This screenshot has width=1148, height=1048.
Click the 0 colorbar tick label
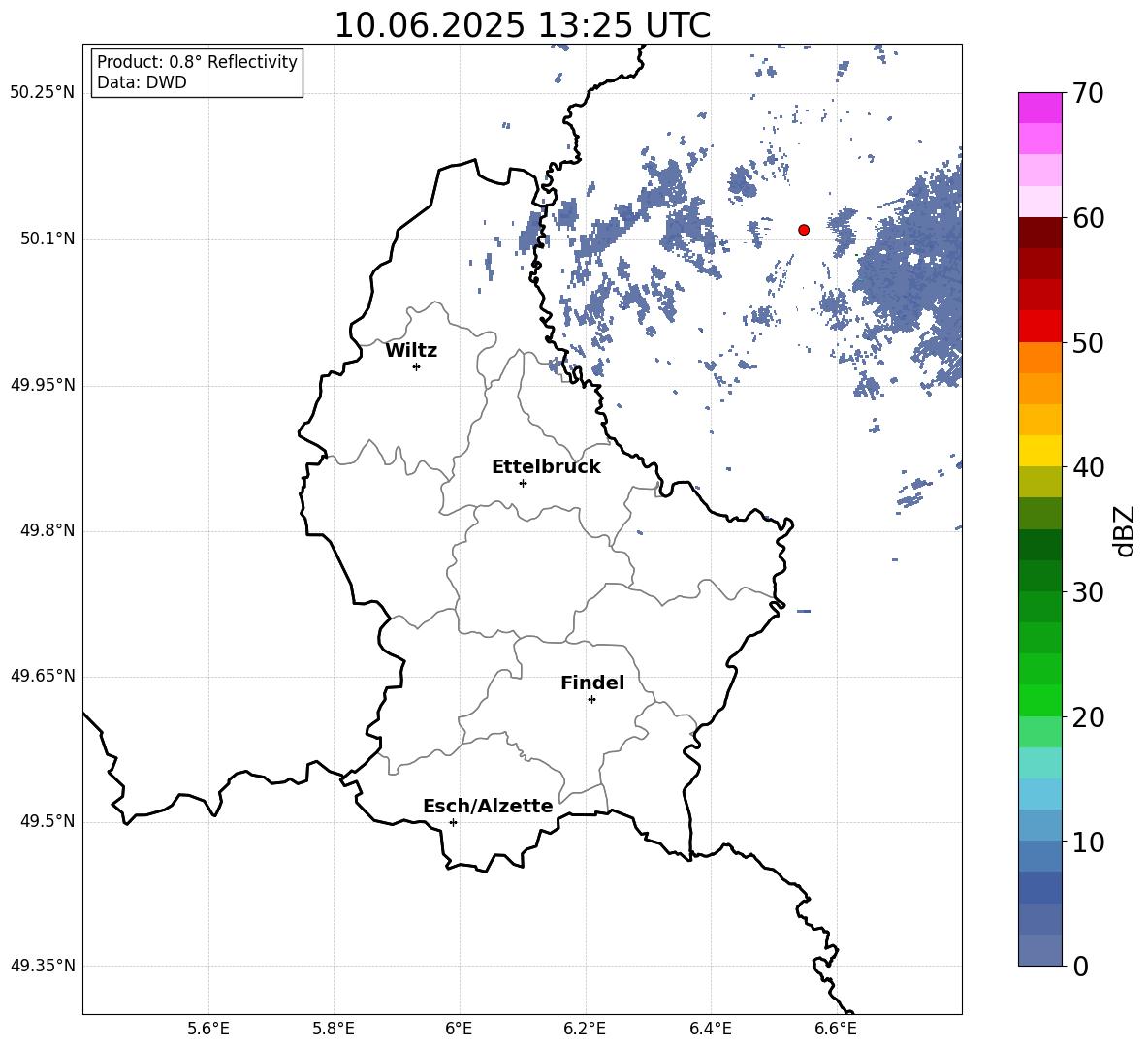point(1081,966)
